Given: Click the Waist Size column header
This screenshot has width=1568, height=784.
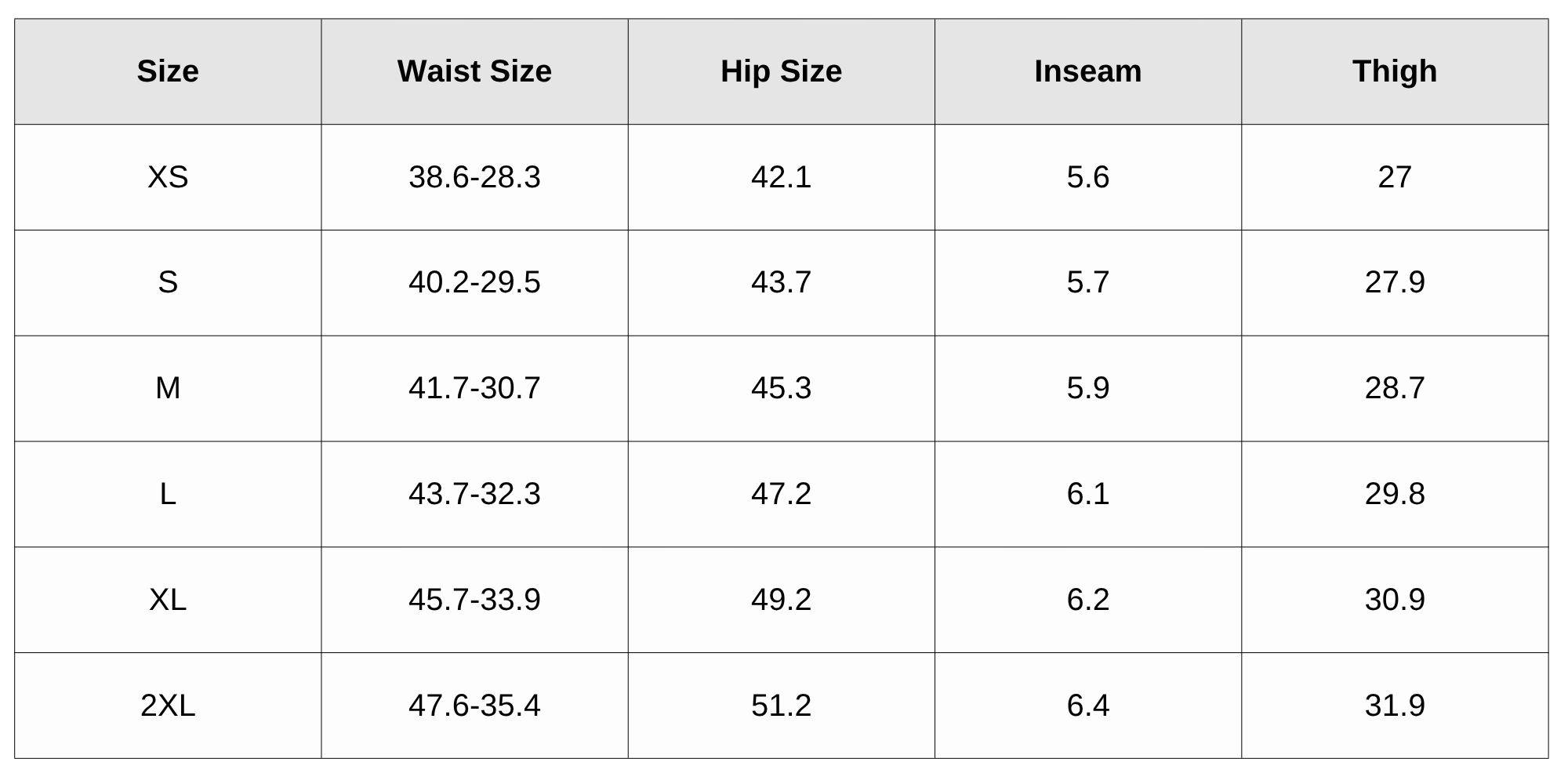Looking at the screenshot, I should tap(474, 71).
